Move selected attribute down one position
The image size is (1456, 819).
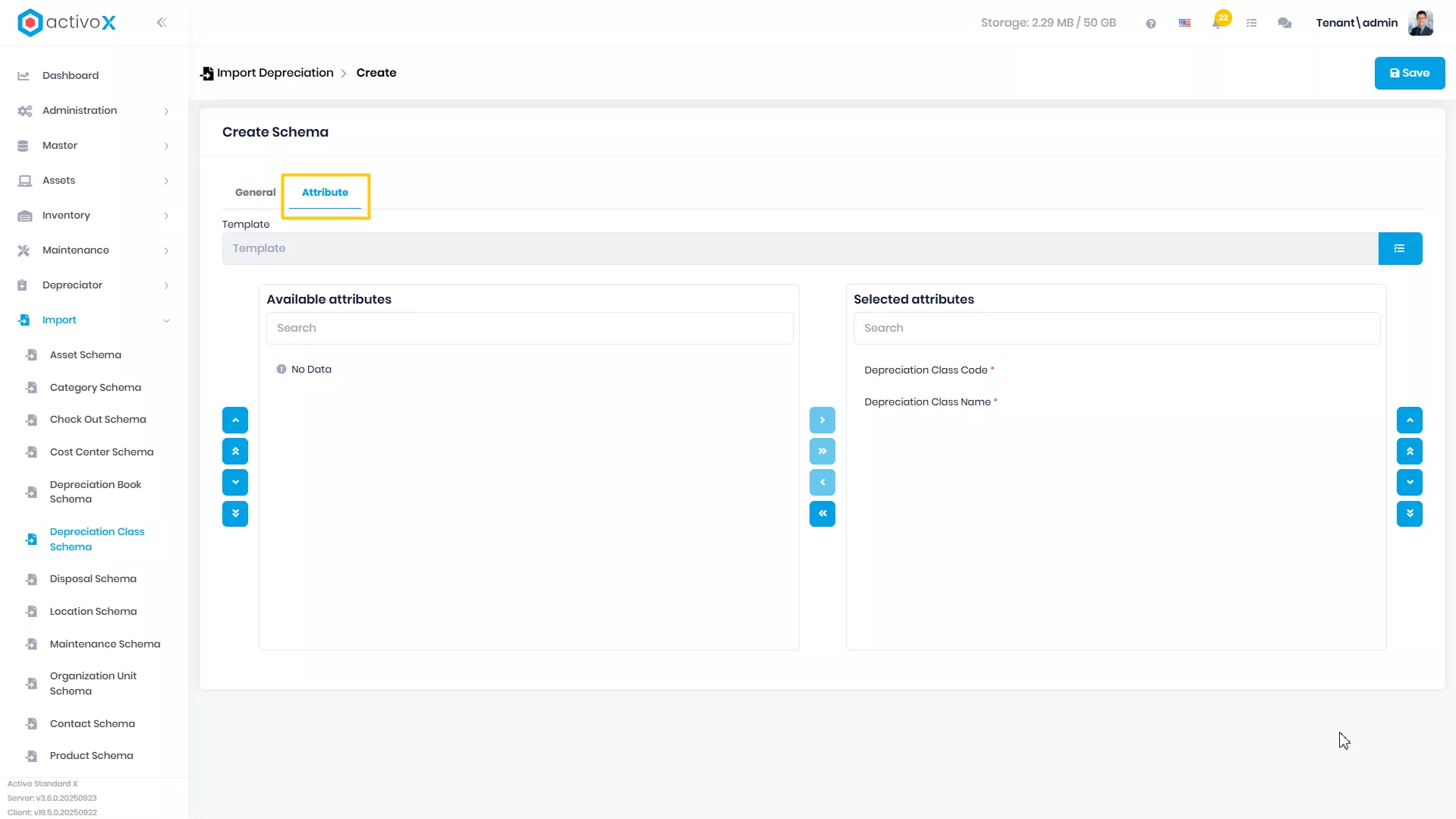[1410, 482]
